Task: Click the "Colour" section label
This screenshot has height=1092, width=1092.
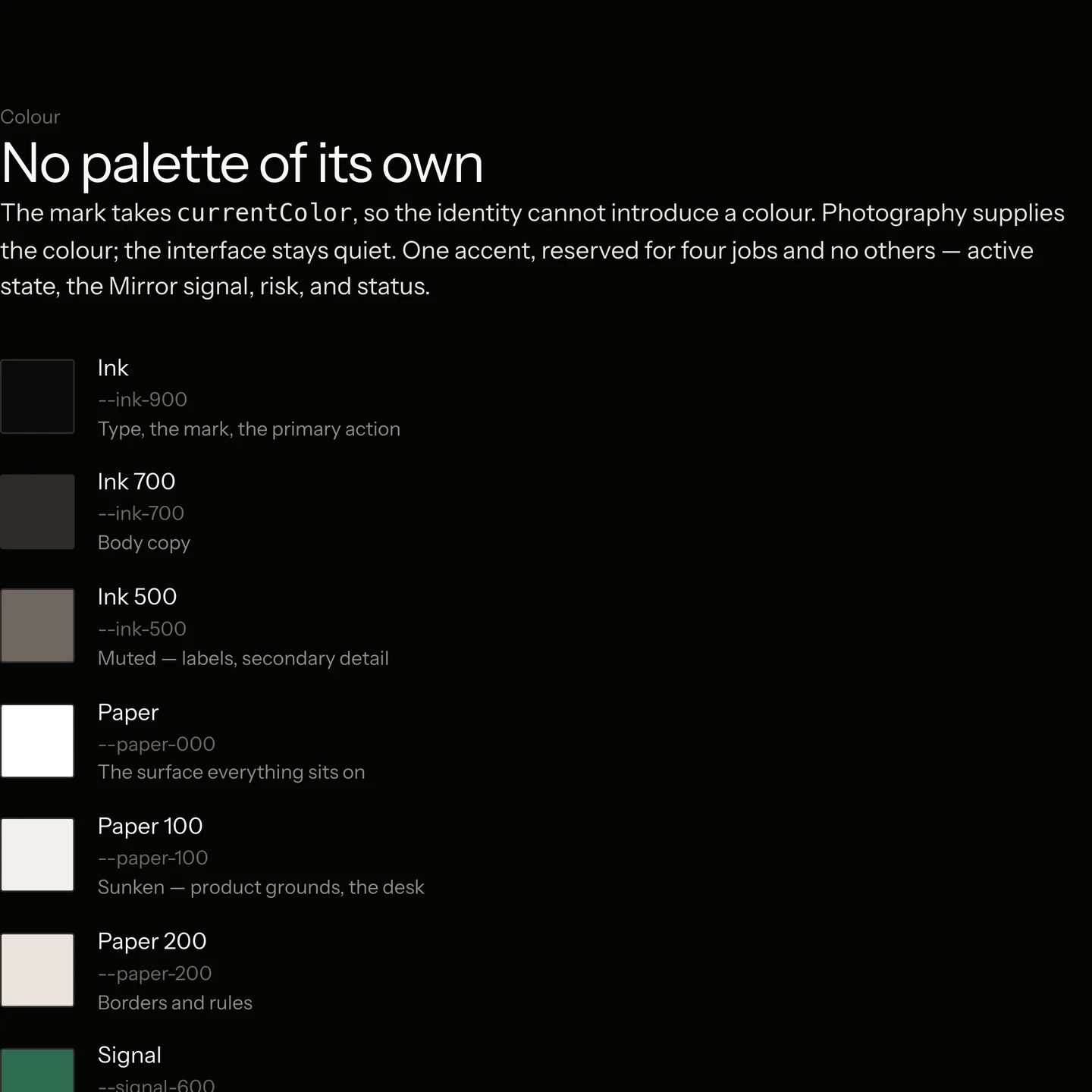Action: [x=30, y=117]
